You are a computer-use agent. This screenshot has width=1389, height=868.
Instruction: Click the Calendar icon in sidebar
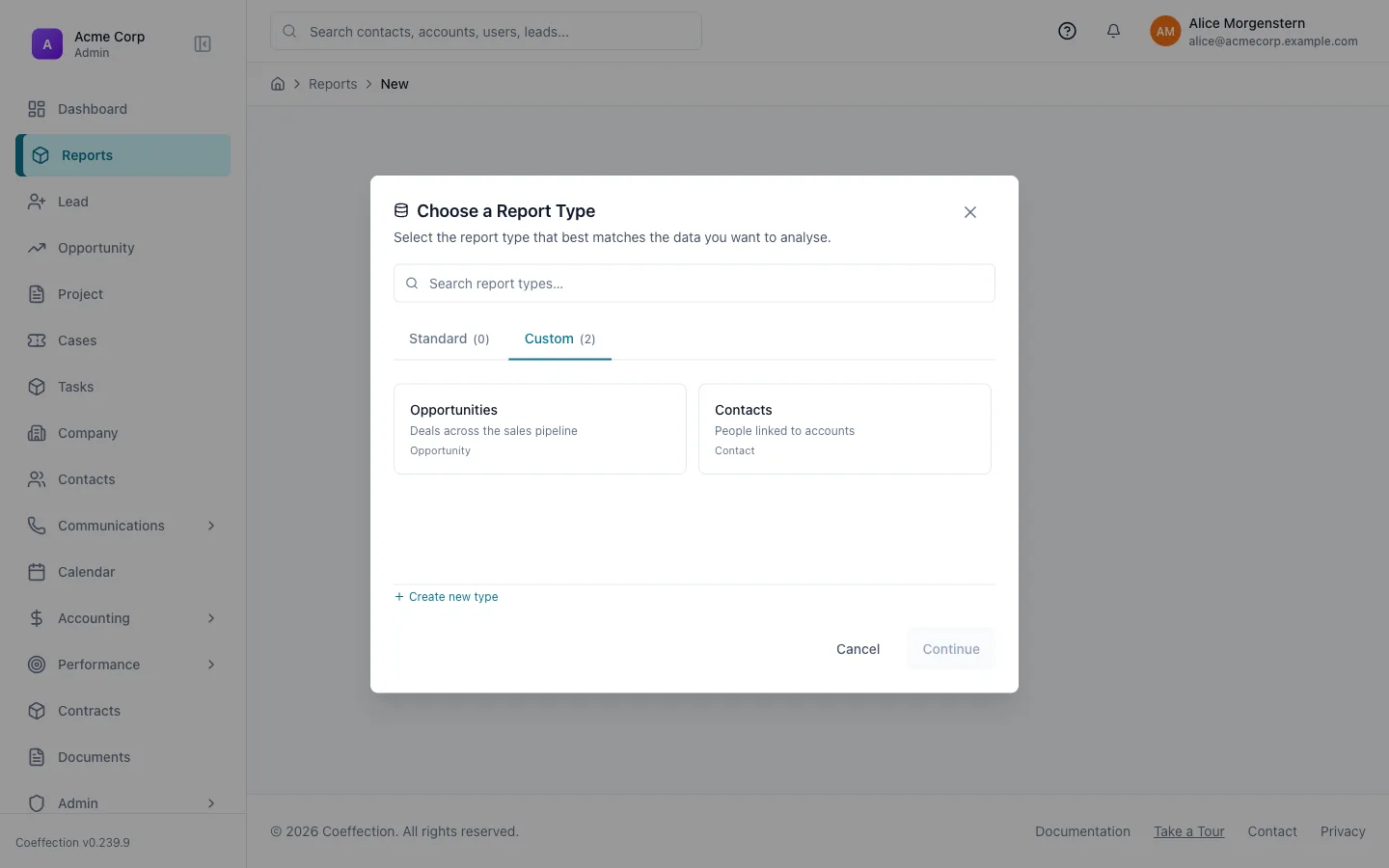click(x=37, y=572)
